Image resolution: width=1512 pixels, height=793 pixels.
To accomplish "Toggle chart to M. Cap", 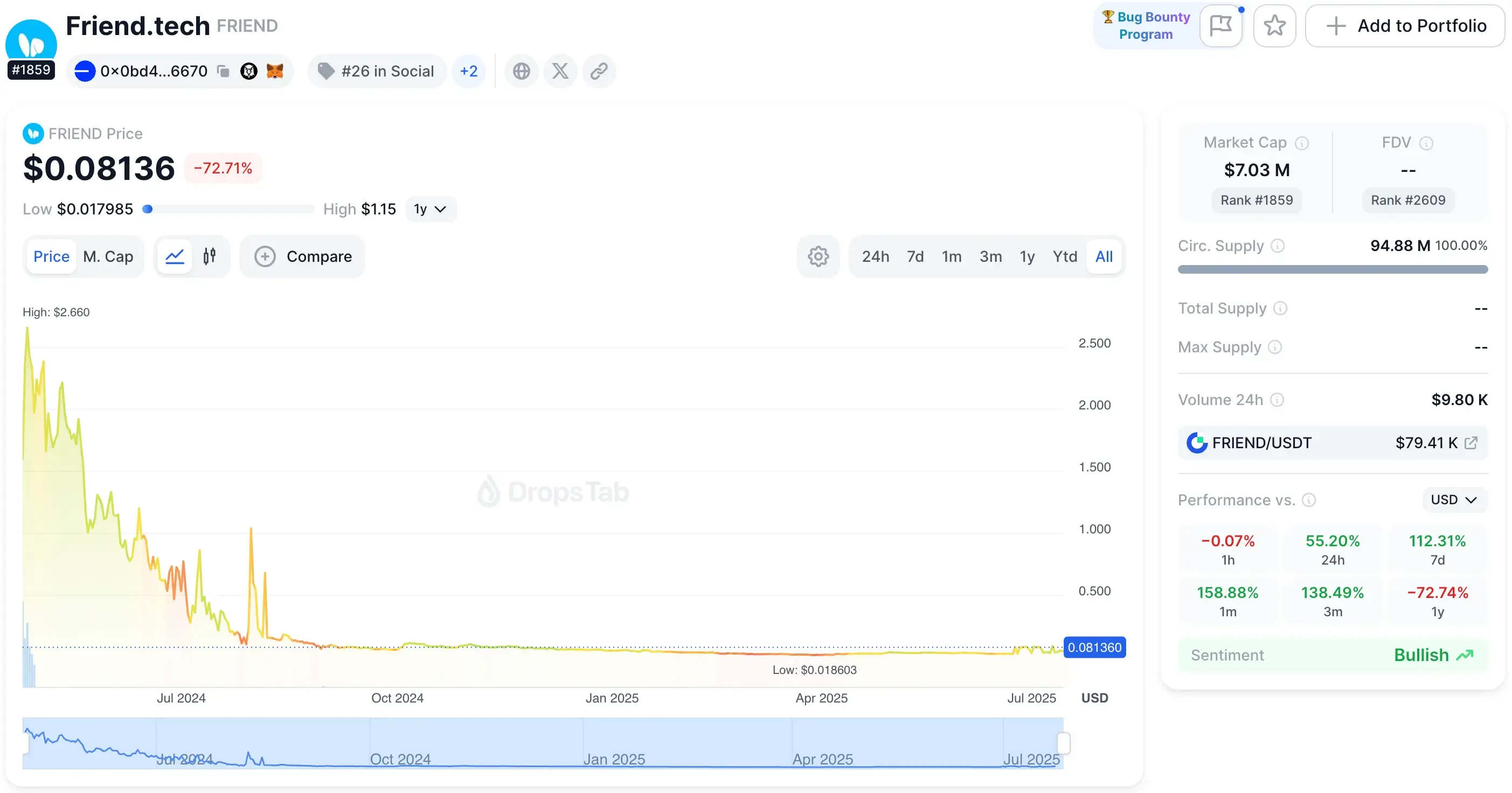I will point(108,256).
